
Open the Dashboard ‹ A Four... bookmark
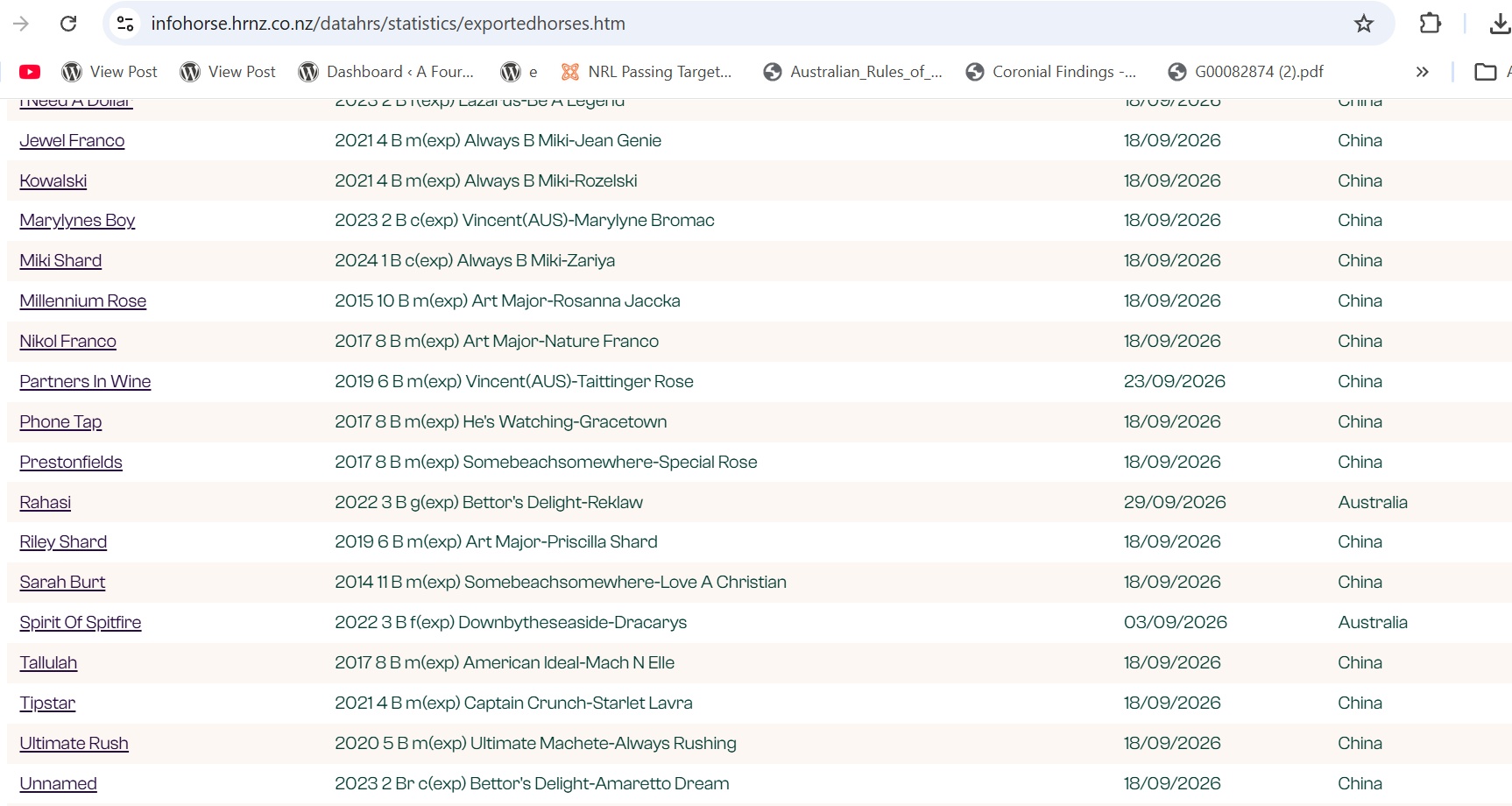(386, 72)
